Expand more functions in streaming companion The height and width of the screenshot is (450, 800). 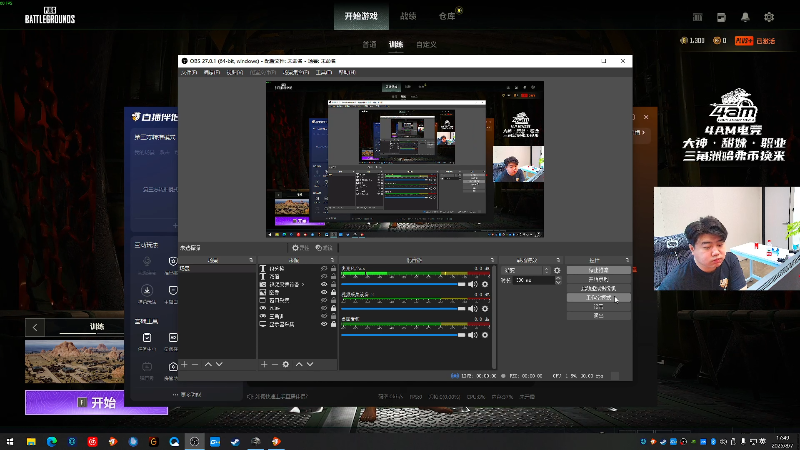tap(187, 394)
